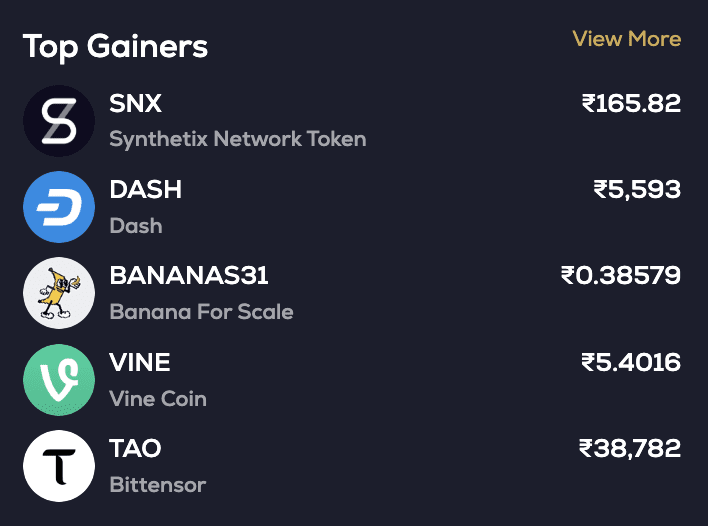Open the View More link
The image size is (708, 526).
coord(626,39)
